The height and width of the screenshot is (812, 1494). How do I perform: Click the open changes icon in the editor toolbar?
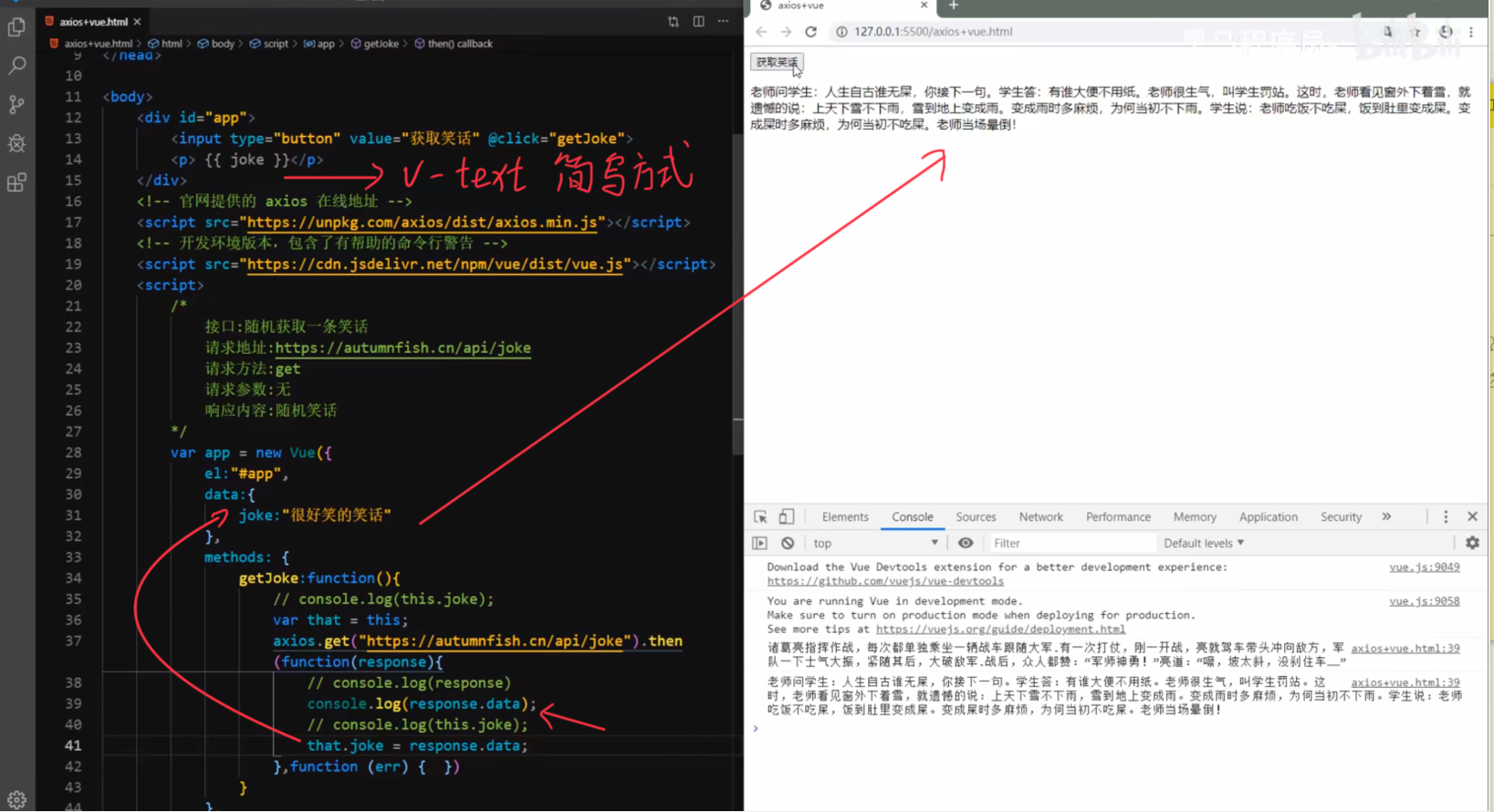point(674,21)
